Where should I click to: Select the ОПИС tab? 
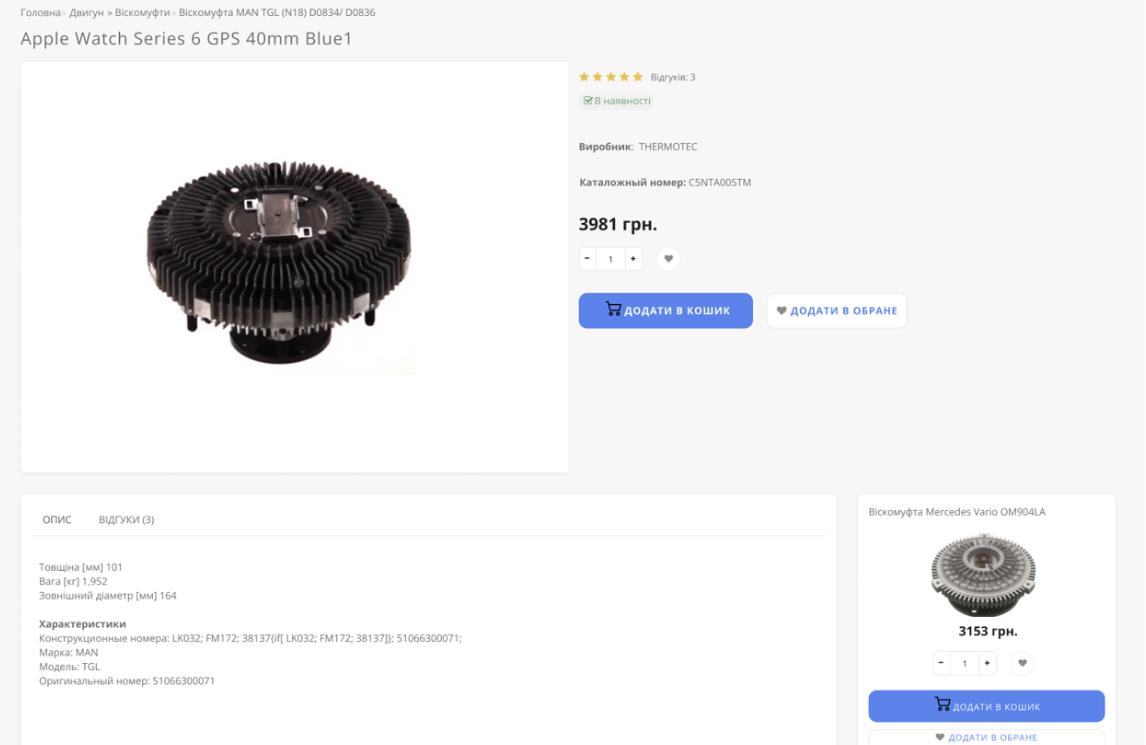pyautogui.click(x=57, y=520)
